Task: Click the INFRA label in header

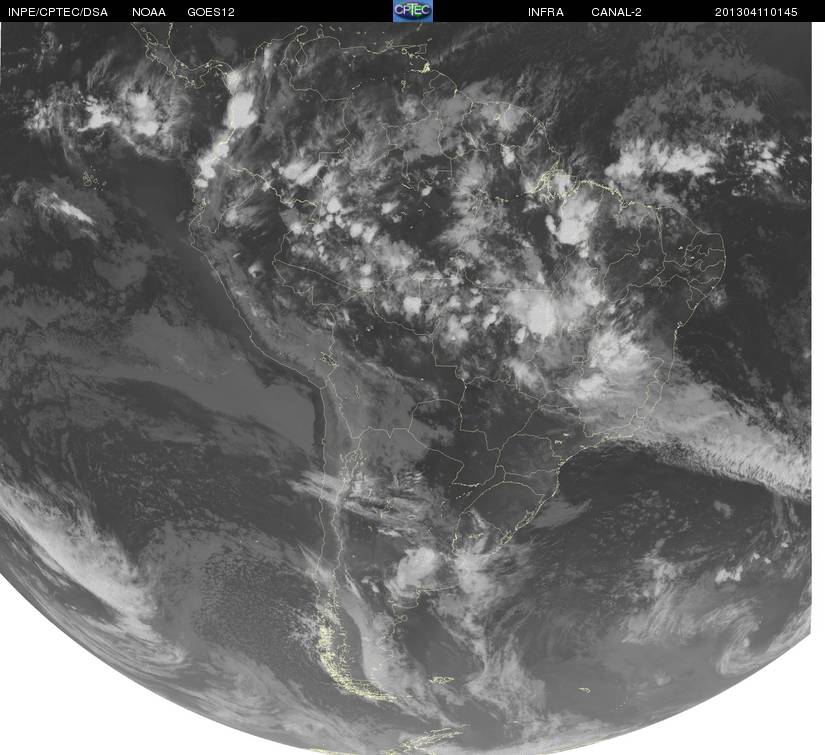Action: (x=546, y=12)
